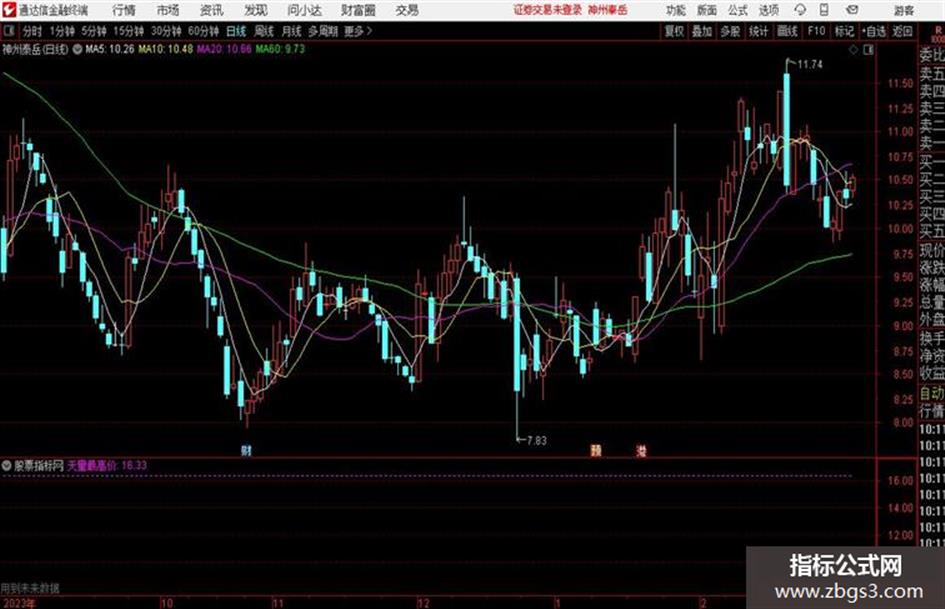The width and height of the screenshot is (945, 609).
Task: Open the 版面 menu
Action: [707, 10]
